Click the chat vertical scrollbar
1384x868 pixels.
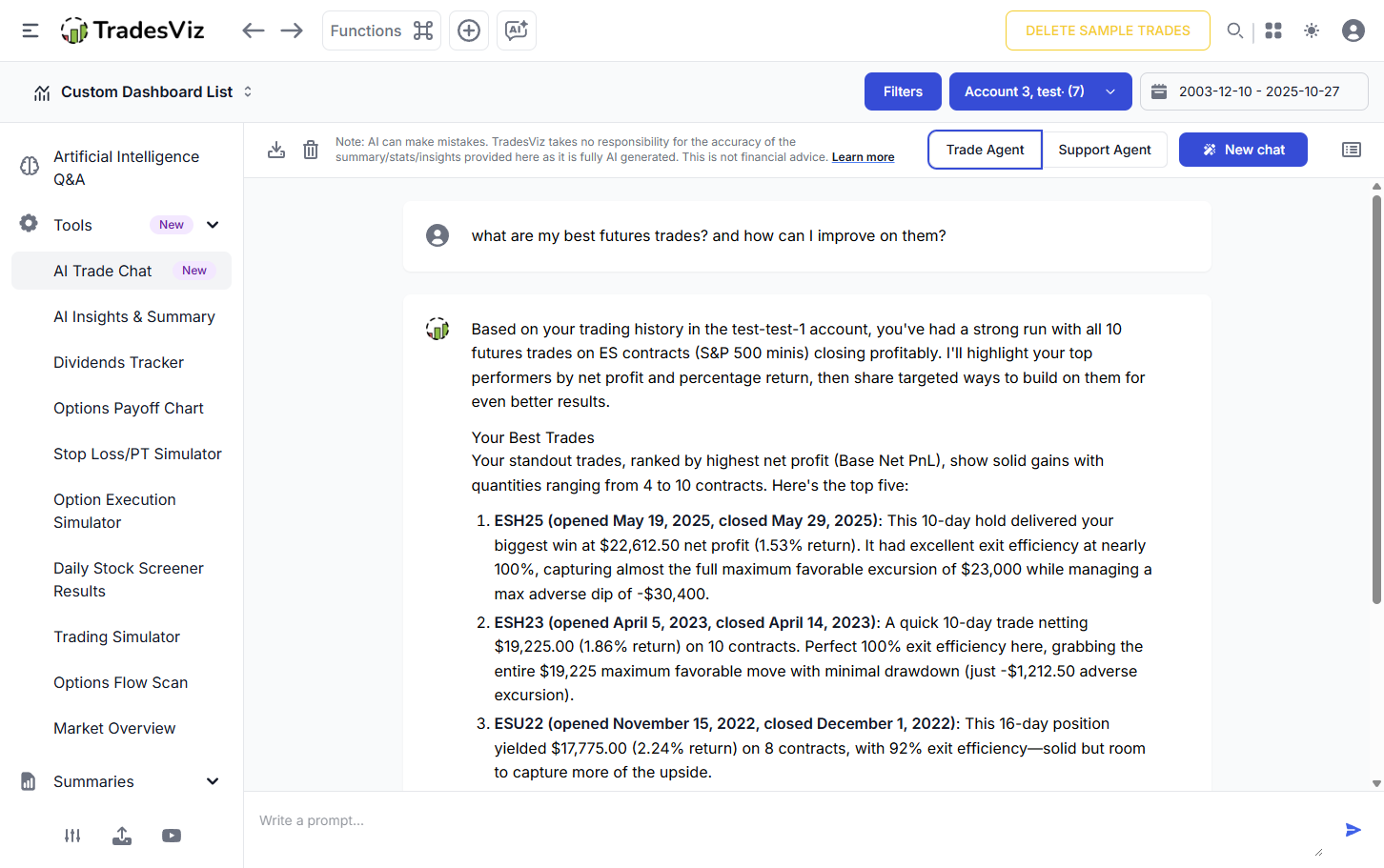pos(1376,400)
